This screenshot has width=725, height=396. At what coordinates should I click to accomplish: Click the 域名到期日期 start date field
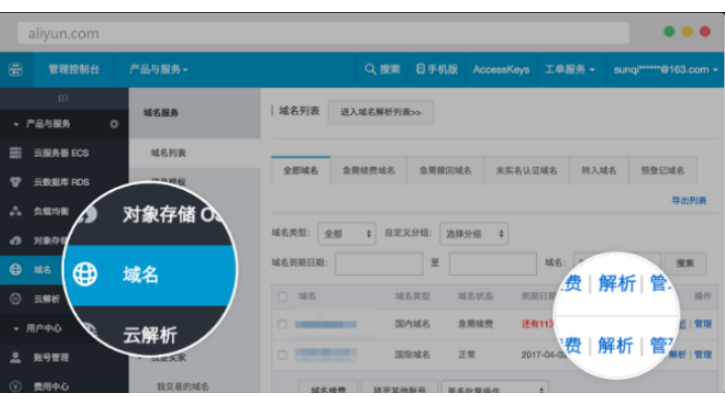tap(379, 263)
